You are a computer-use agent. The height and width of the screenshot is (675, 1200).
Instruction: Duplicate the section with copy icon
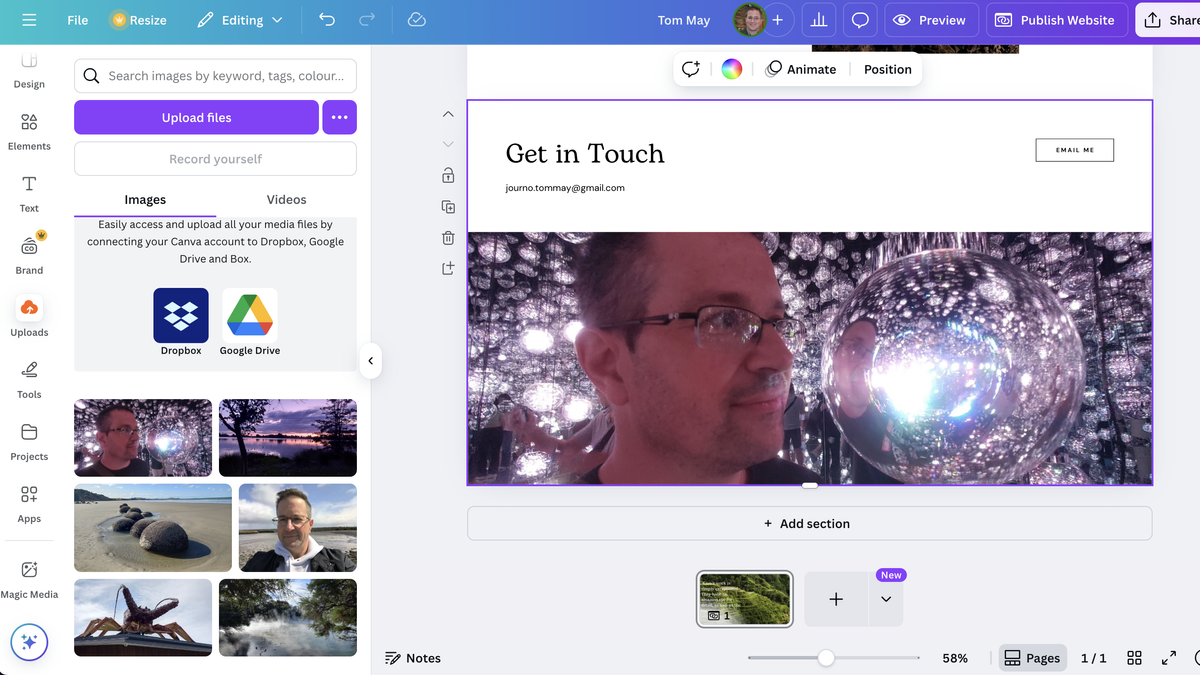click(448, 207)
